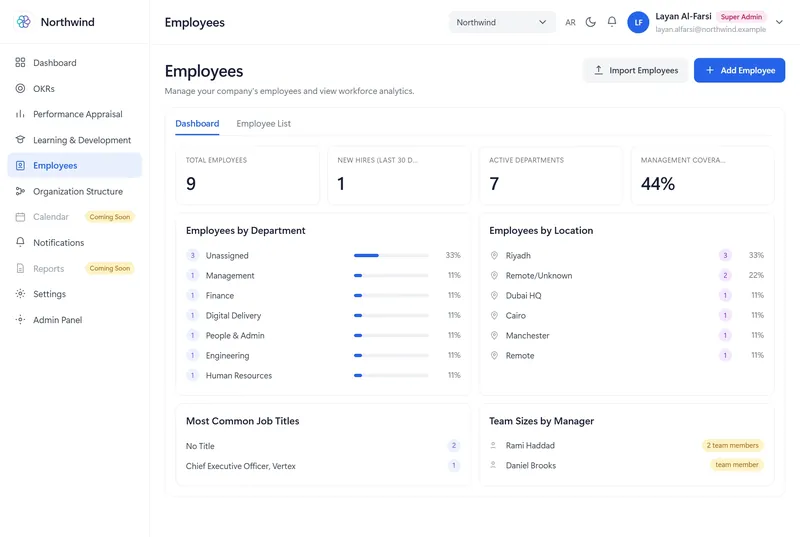
Task: Click the OKRs target icon
Action: [x=20, y=88]
